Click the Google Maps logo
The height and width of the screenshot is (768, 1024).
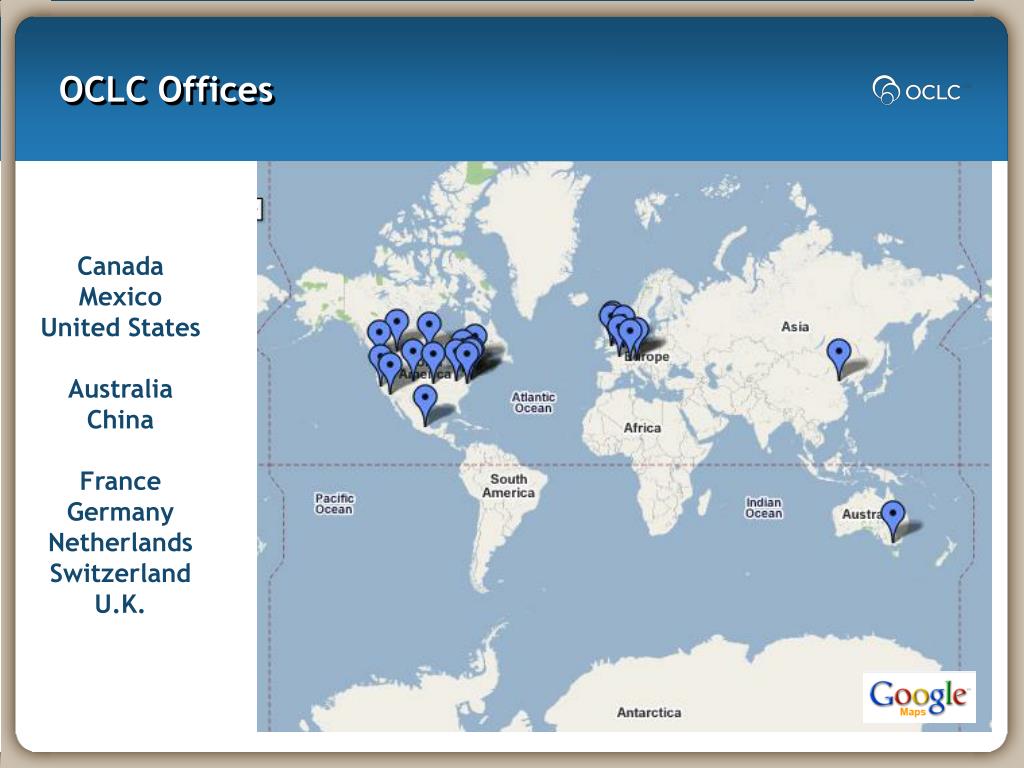tap(919, 697)
